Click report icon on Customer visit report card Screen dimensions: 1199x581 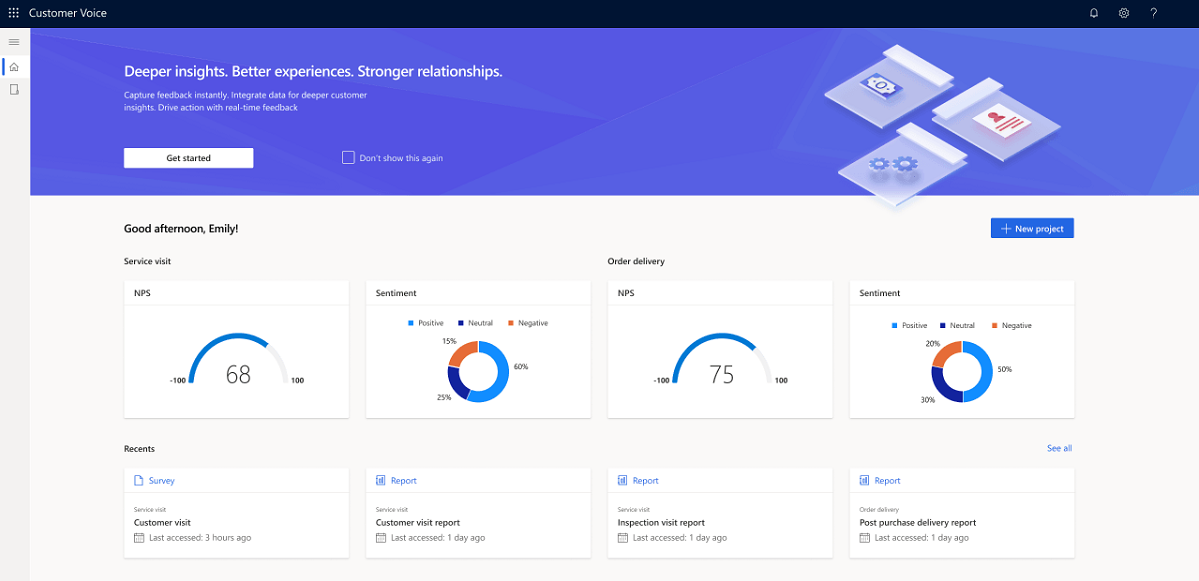381,481
